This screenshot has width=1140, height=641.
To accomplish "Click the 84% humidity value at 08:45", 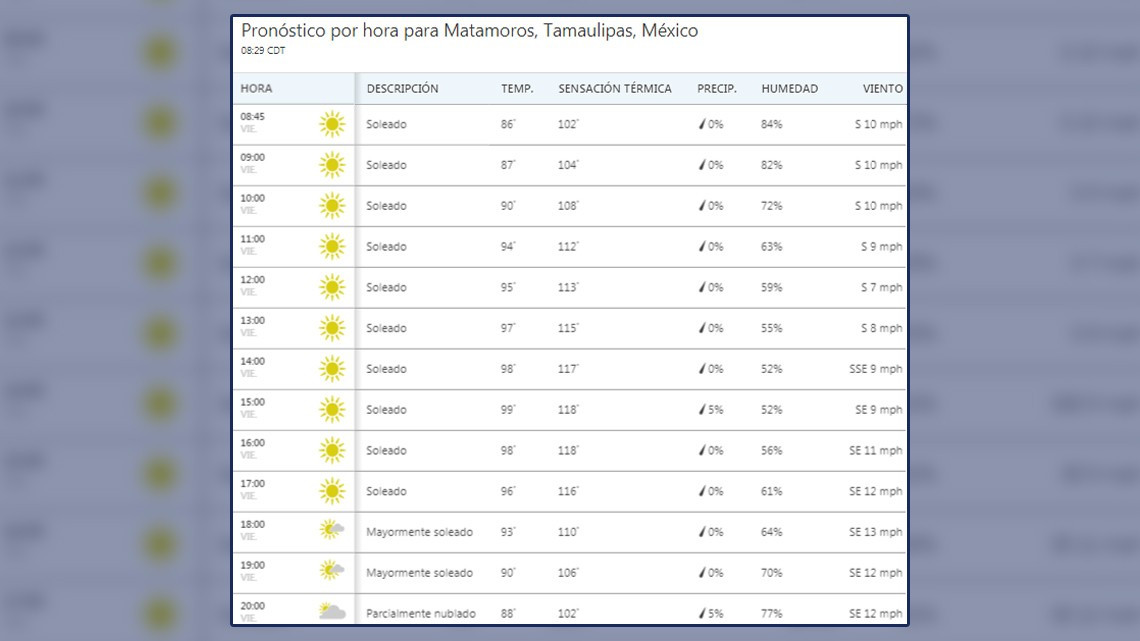I will pyautogui.click(x=771, y=125).
